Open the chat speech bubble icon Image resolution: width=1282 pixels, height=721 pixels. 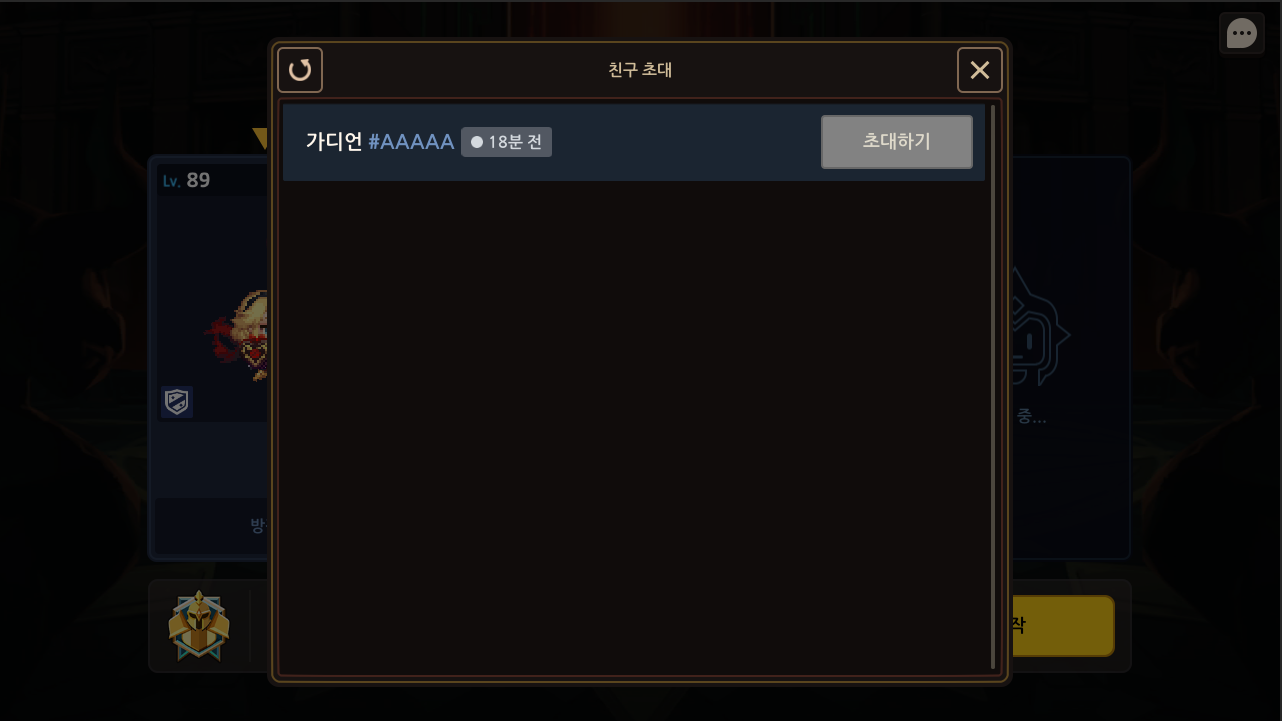(x=1242, y=34)
